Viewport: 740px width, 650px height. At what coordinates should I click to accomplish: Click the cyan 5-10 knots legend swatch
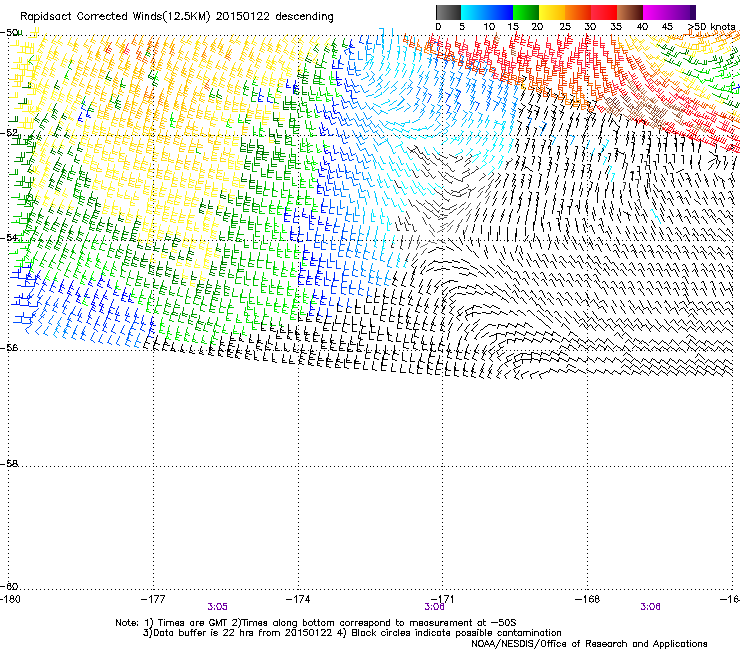(474, 12)
